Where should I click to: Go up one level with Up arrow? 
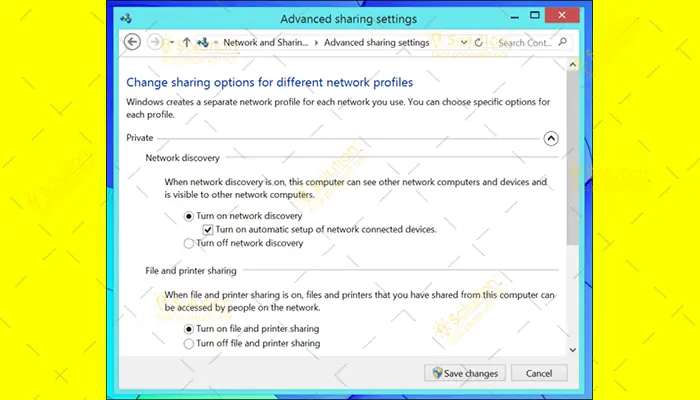(x=187, y=42)
